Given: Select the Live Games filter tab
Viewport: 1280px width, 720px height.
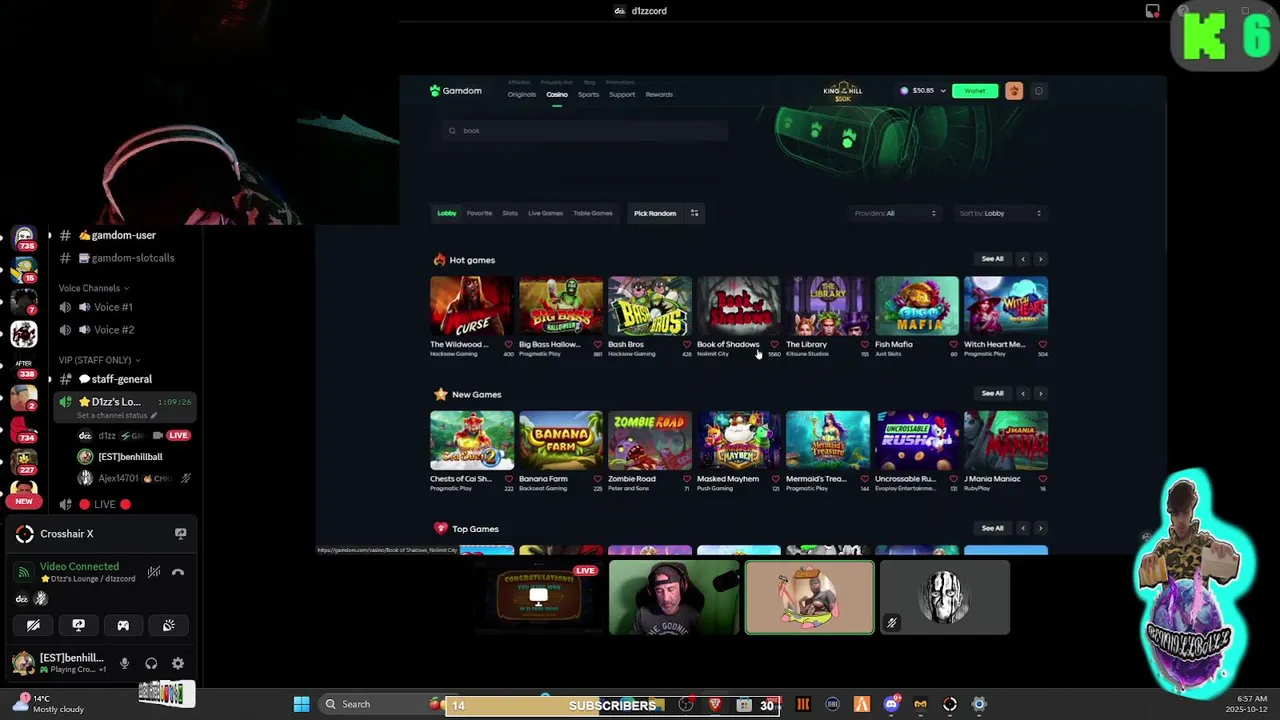Looking at the screenshot, I should [545, 213].
